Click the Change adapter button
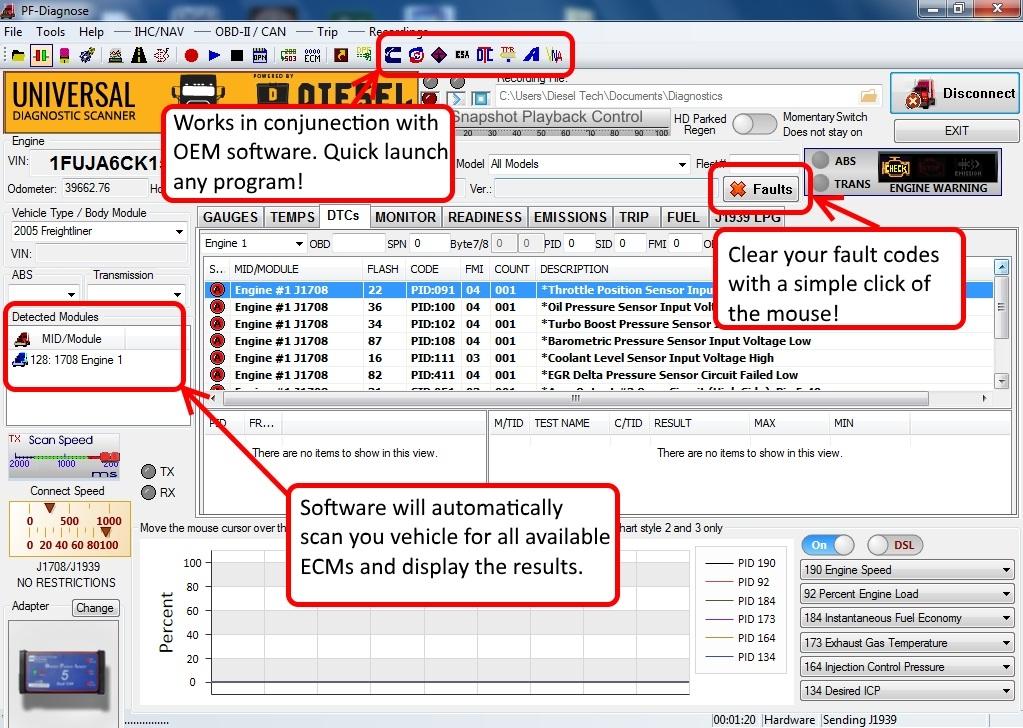1023x728 pixels. 95,608
